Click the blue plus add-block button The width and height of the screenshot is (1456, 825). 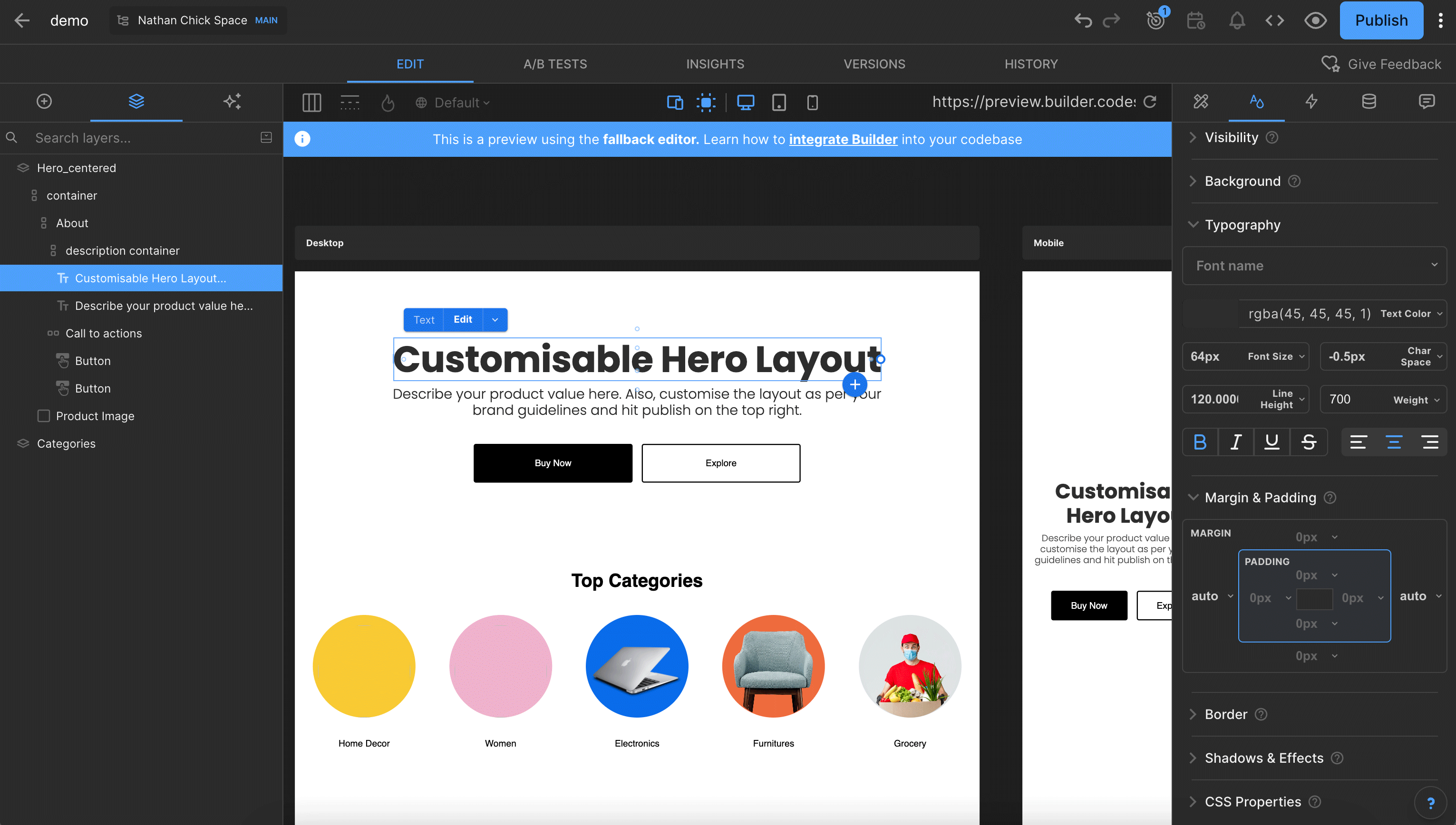(x=854, y=385)
